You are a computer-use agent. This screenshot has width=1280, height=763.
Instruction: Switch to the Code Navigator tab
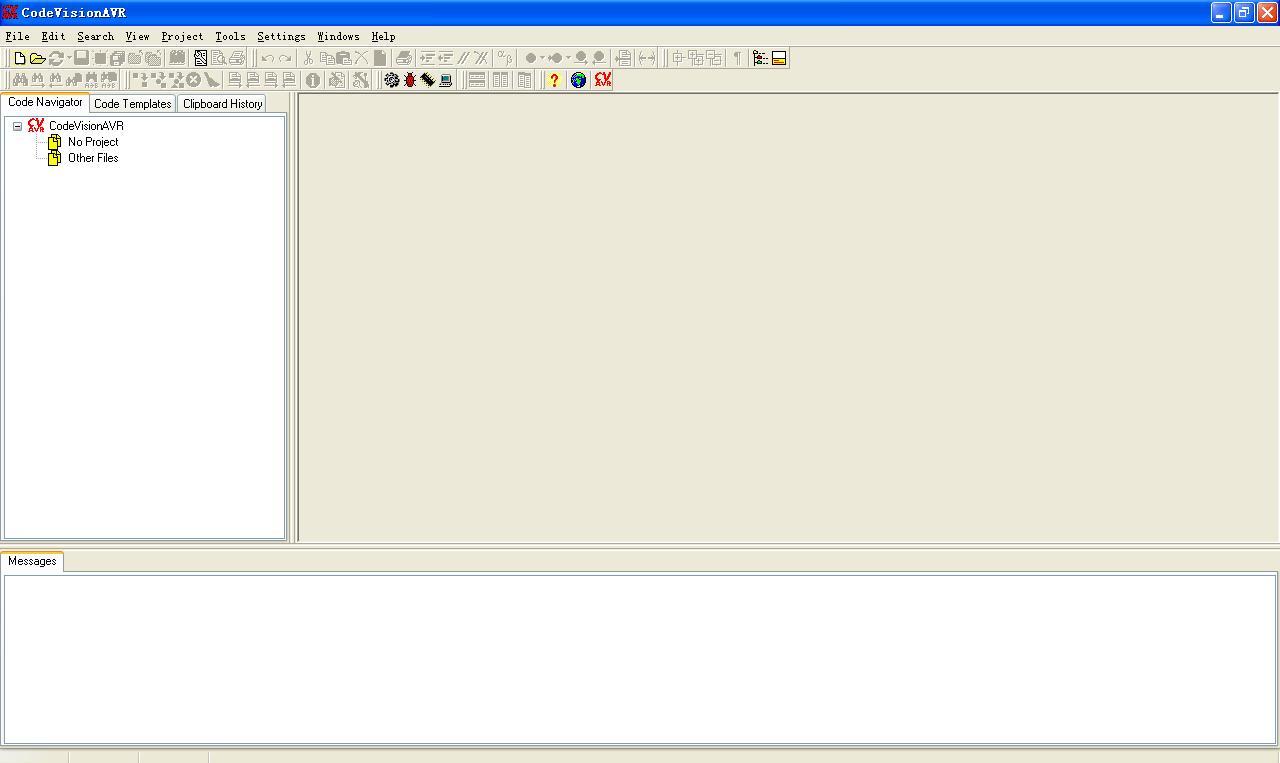[x=45, y=102]
